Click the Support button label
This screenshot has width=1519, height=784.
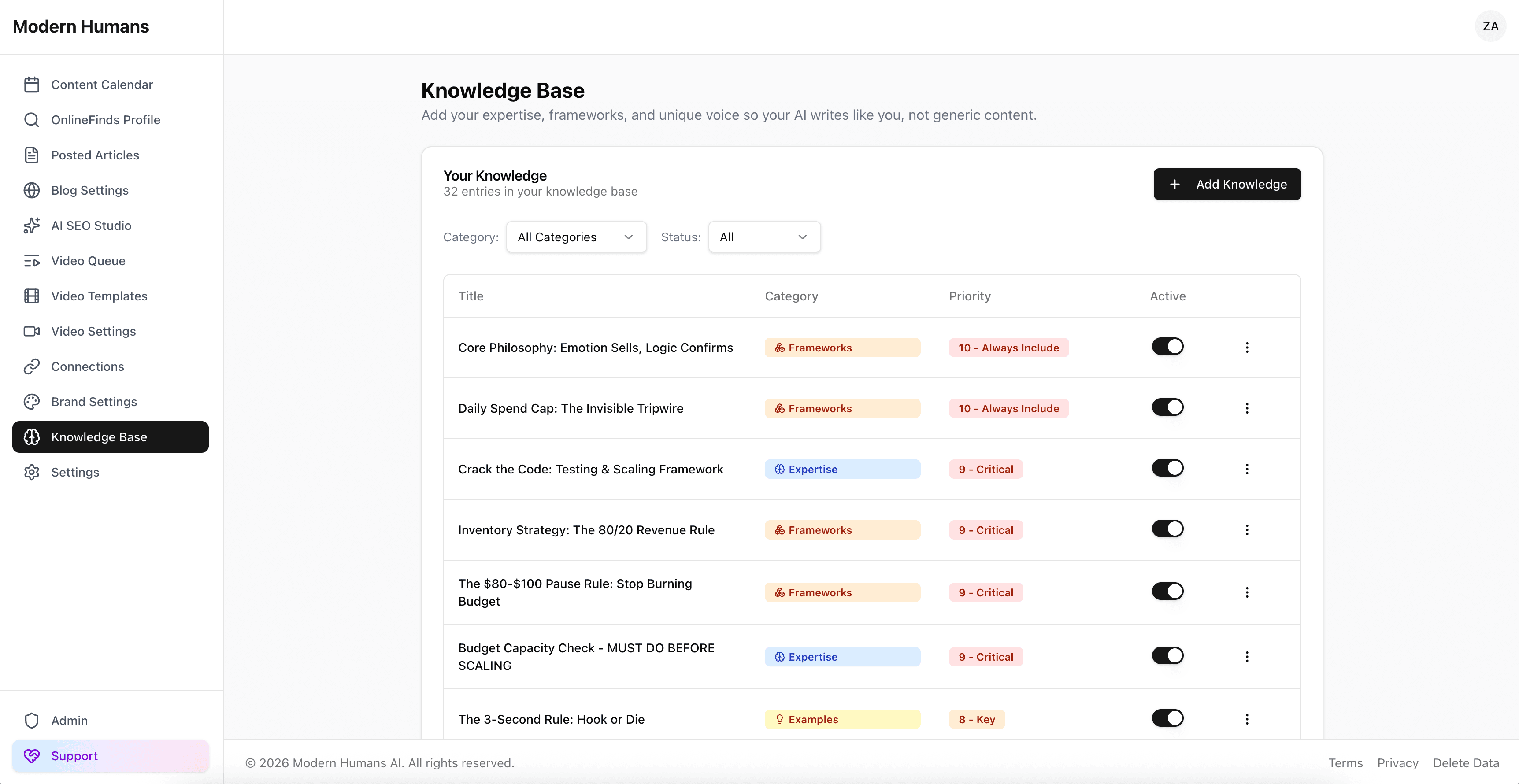point(74,756)
